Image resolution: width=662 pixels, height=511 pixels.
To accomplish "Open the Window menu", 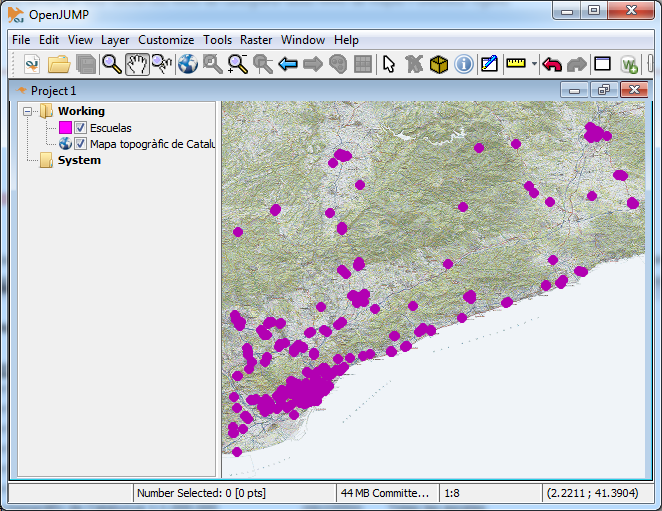I will 303,40.
